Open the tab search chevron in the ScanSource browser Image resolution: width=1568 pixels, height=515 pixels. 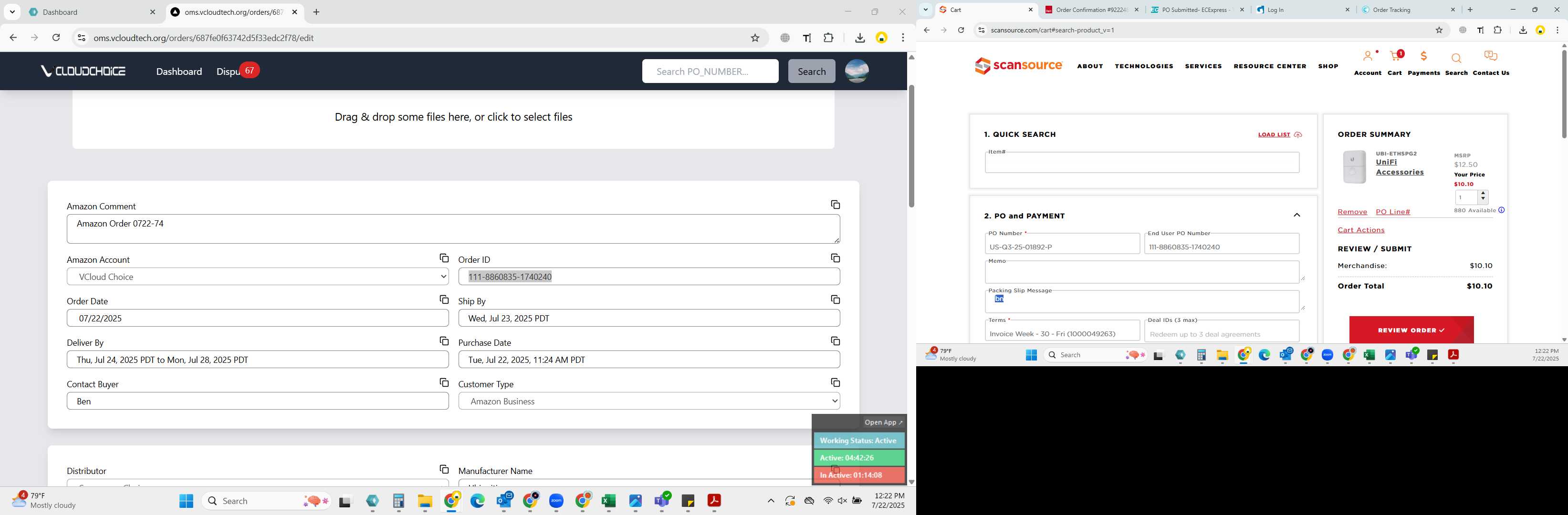(x=925, y=10)
